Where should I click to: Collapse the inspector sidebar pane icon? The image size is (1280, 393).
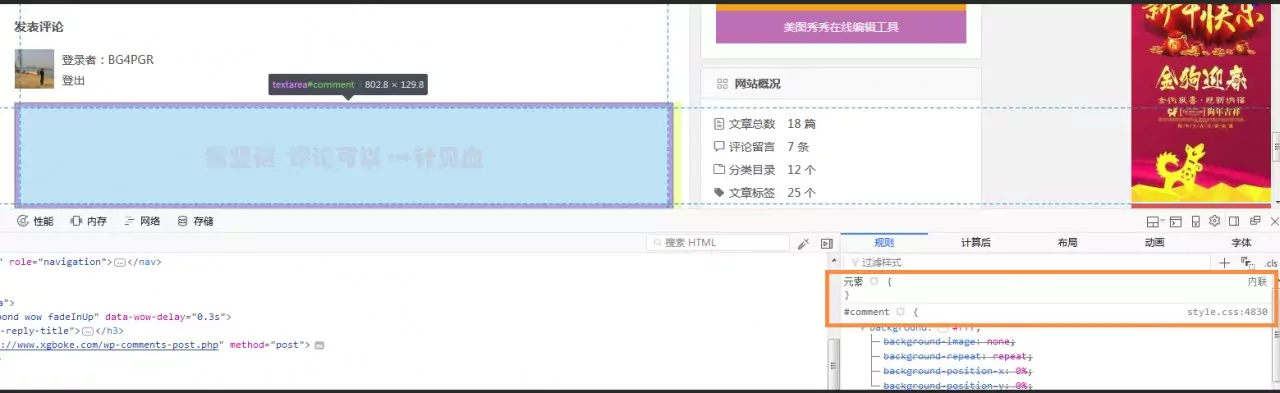point(827,243)
